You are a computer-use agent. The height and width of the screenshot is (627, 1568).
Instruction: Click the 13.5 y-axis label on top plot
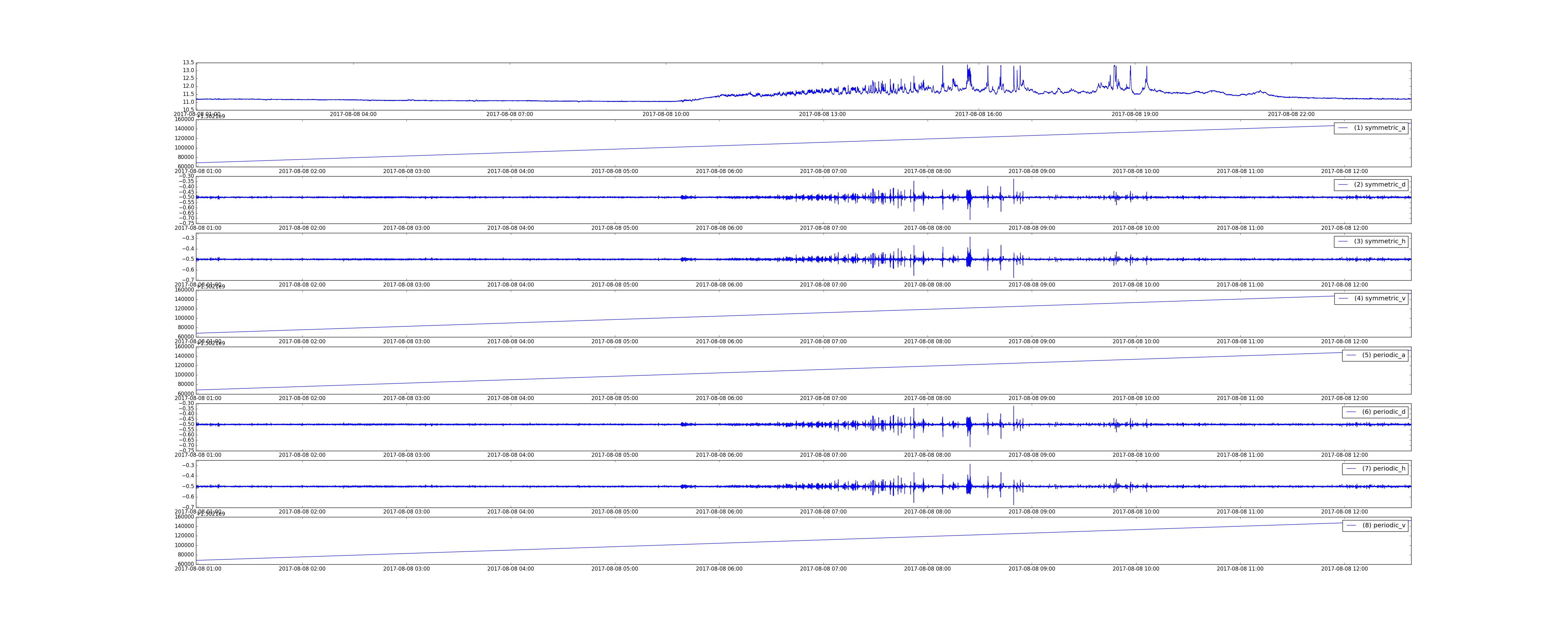tap(188, 63)
